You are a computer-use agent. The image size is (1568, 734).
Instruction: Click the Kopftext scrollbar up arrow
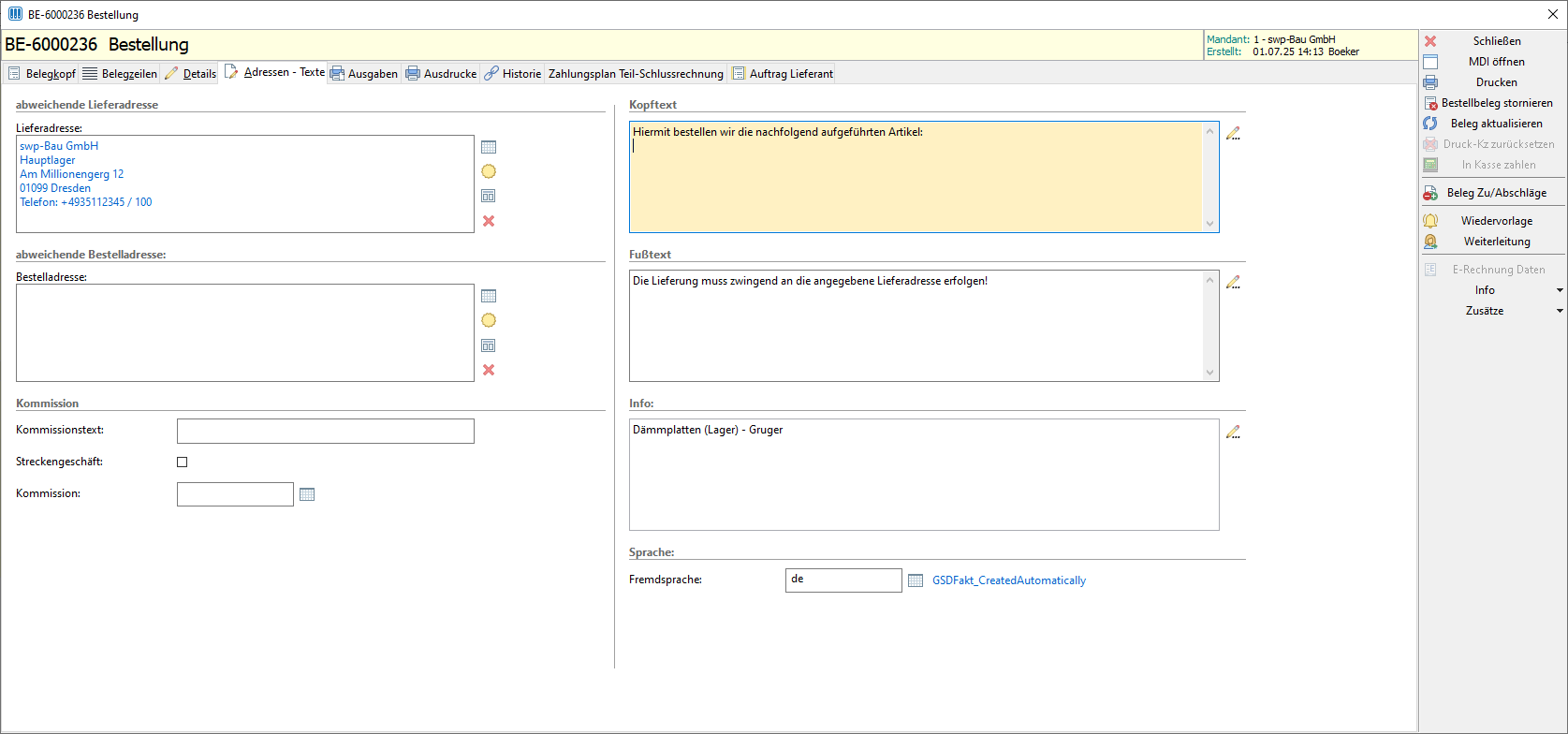pos(1209,131)
